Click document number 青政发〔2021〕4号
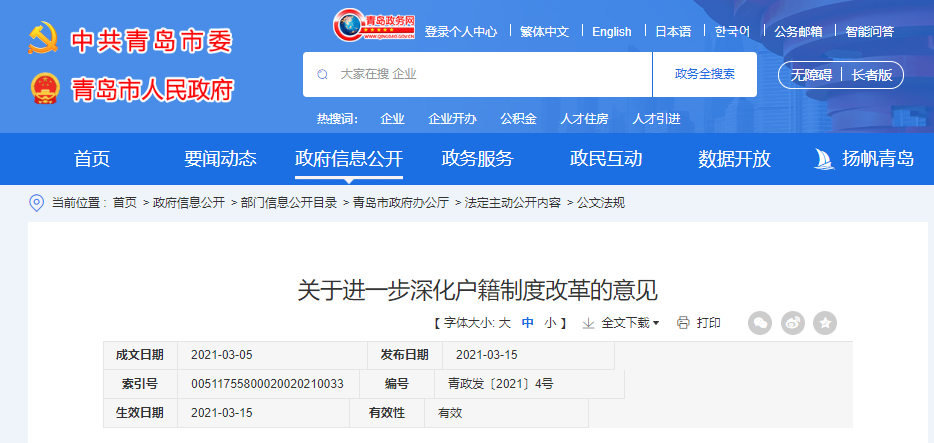The image size is (934, 443). click(500, 384)
